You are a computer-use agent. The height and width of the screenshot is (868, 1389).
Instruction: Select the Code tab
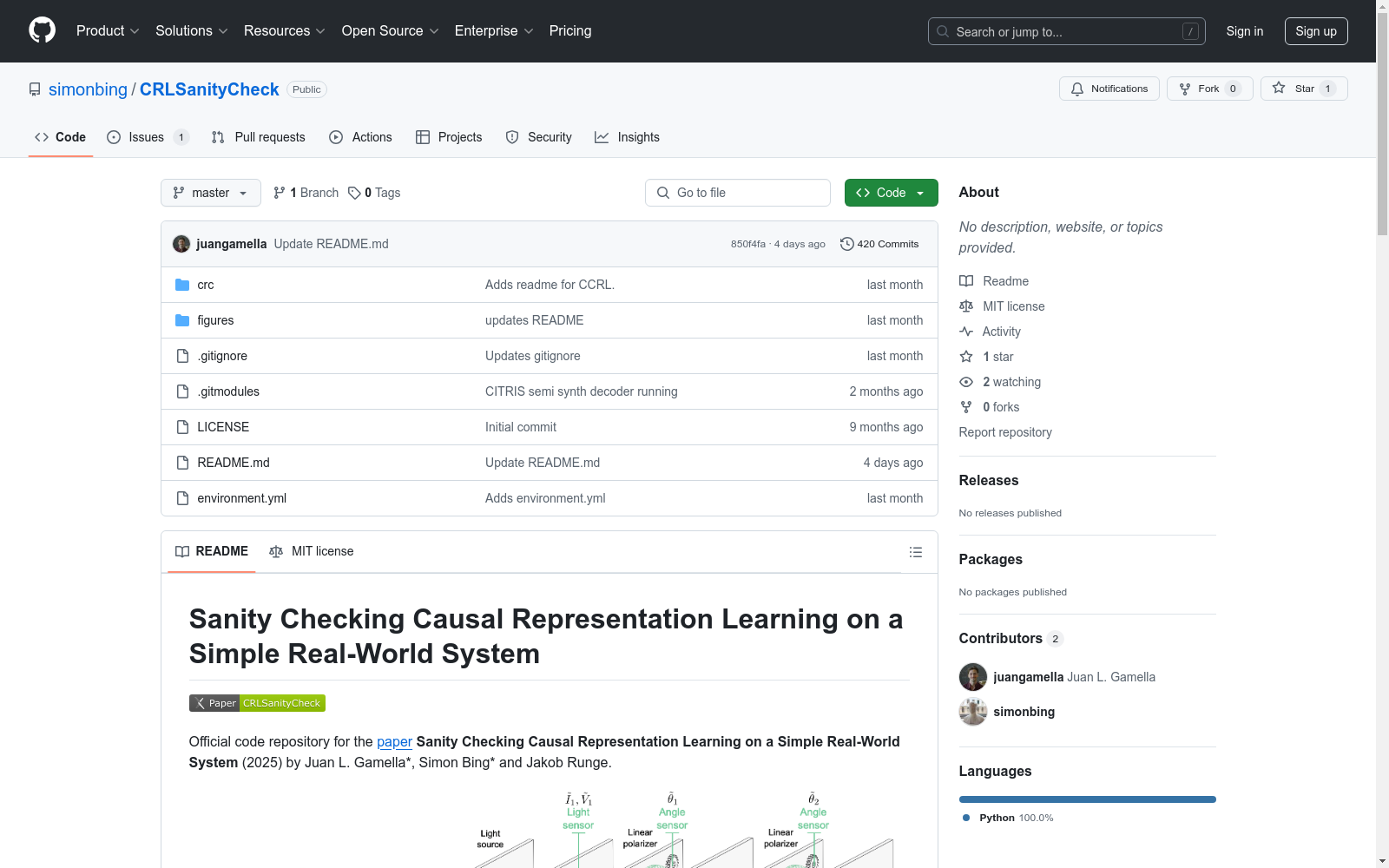point(61,137)
